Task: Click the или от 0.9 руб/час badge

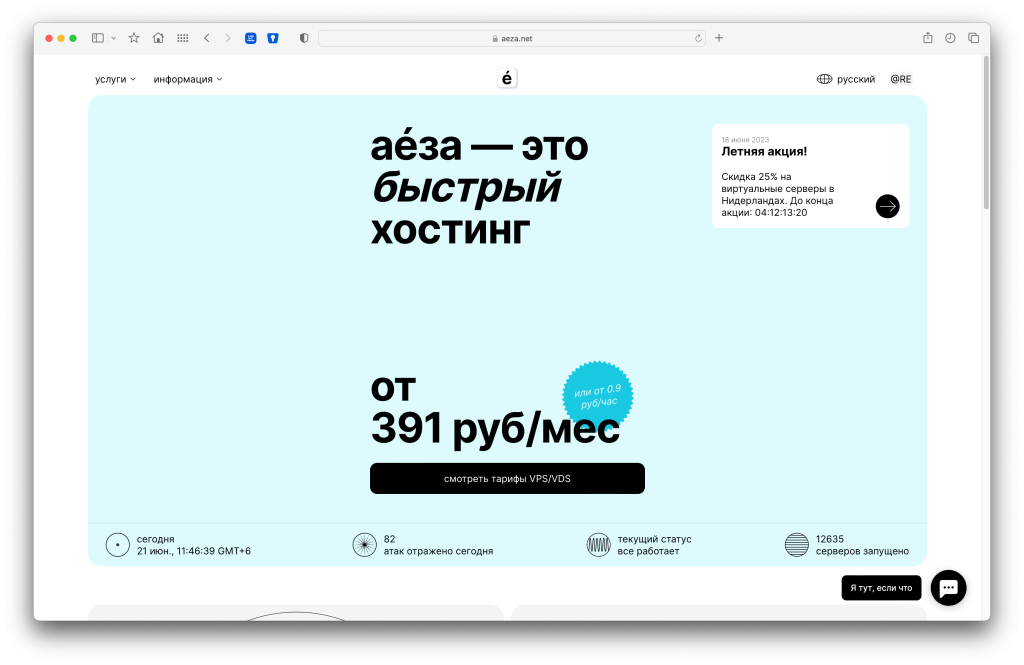Action: click(x=598, y=395)
